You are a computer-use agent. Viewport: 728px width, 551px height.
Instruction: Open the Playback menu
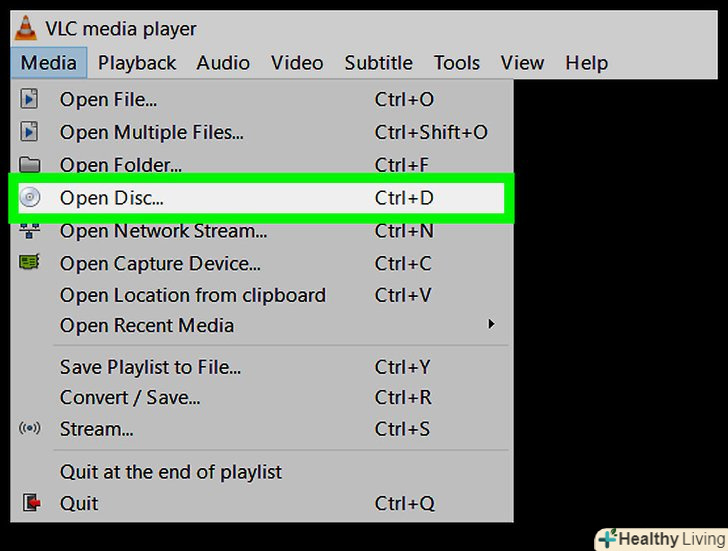tap(137, 63)
